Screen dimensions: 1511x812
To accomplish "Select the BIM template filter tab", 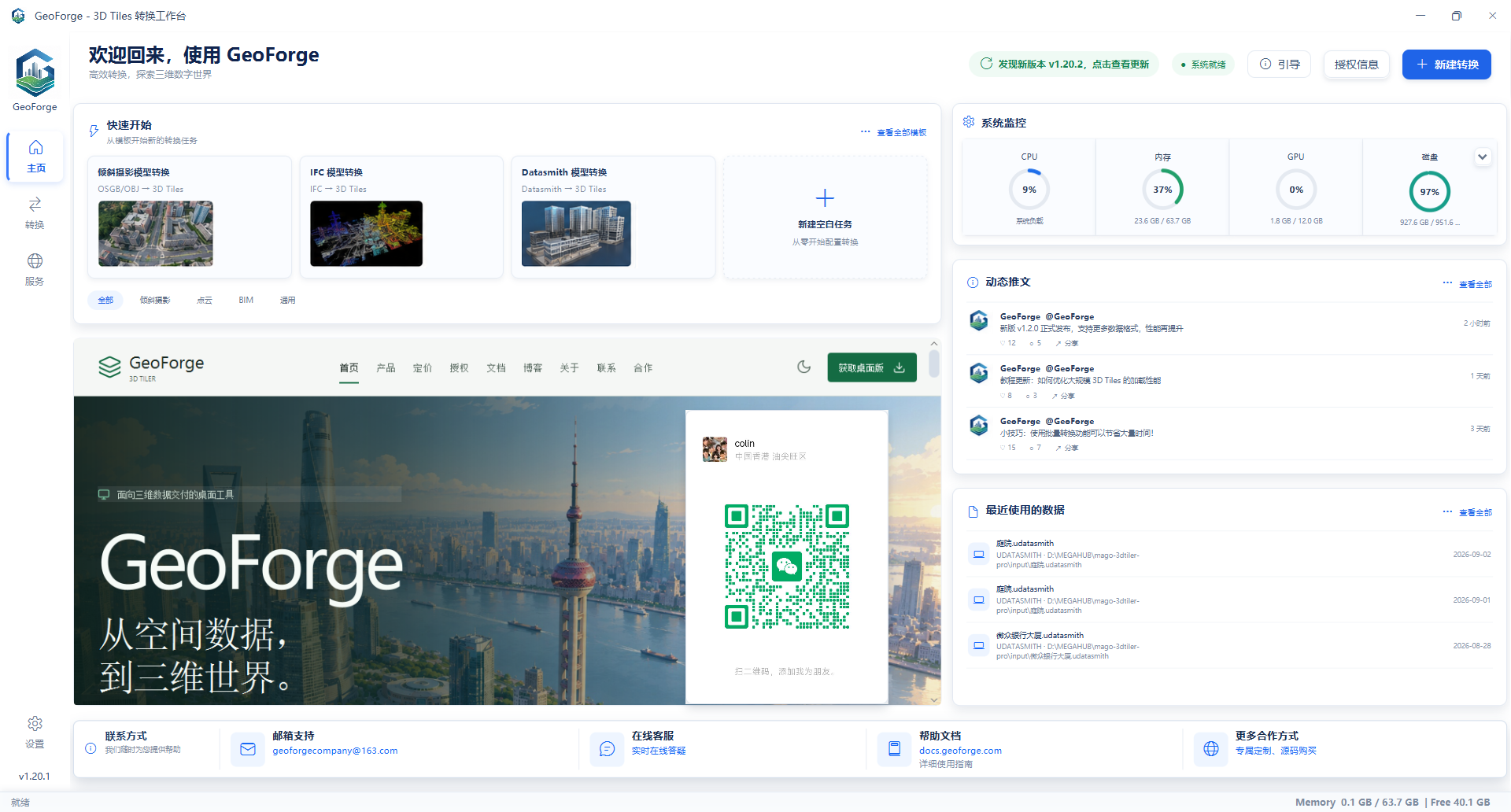I will [x=246, y=300].
